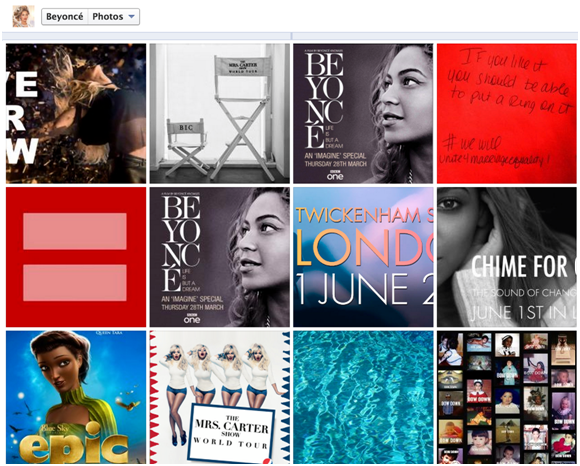580x466 pixels.
Task: Open the Epic movie poster photo
Action: 76,397
